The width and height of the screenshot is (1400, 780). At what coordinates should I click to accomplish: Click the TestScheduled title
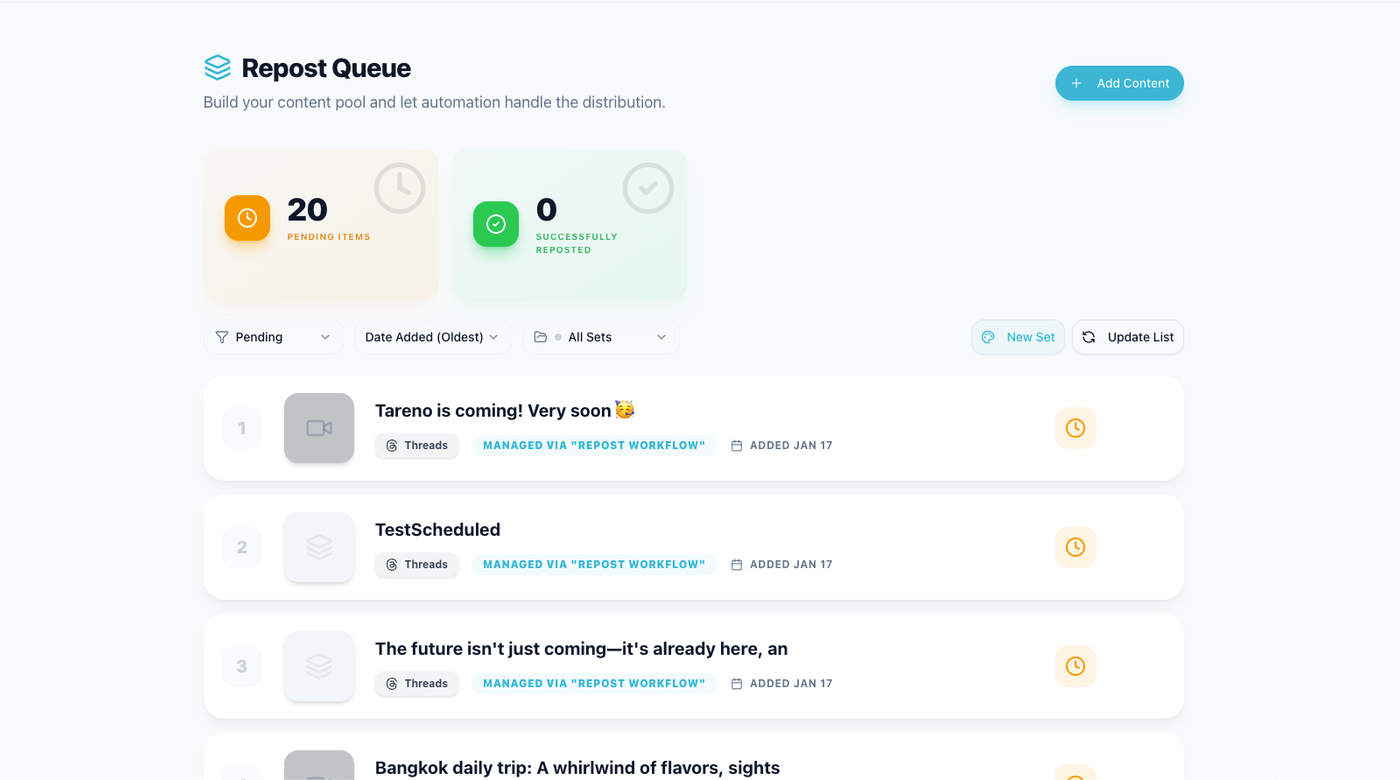pyautogui.click(x=437, y=529)
